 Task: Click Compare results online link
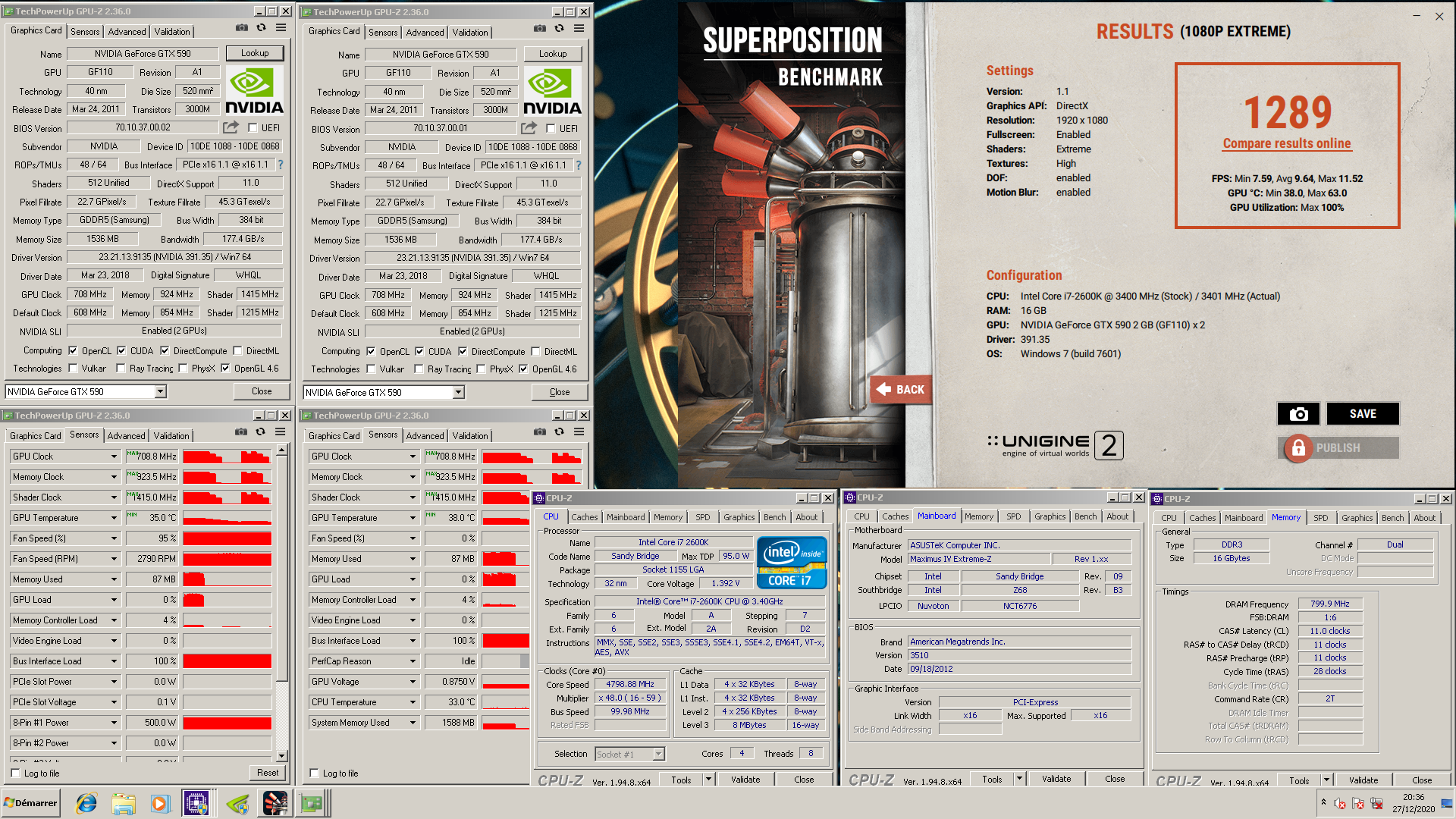pyautogui.click(x=1287, y=143)
